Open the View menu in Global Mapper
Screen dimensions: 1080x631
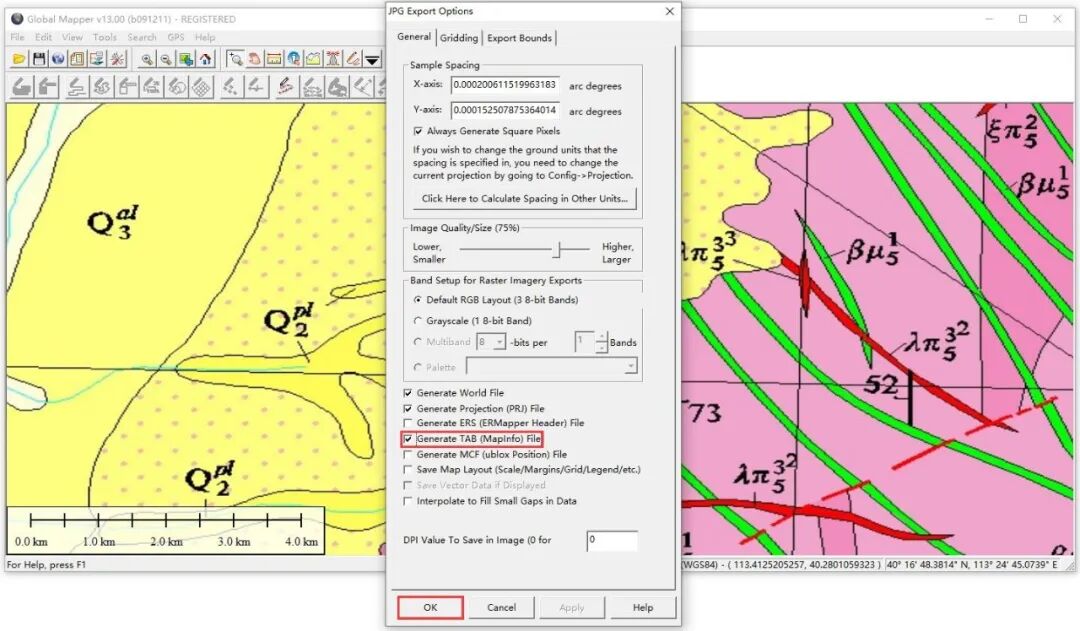[72, 37]
